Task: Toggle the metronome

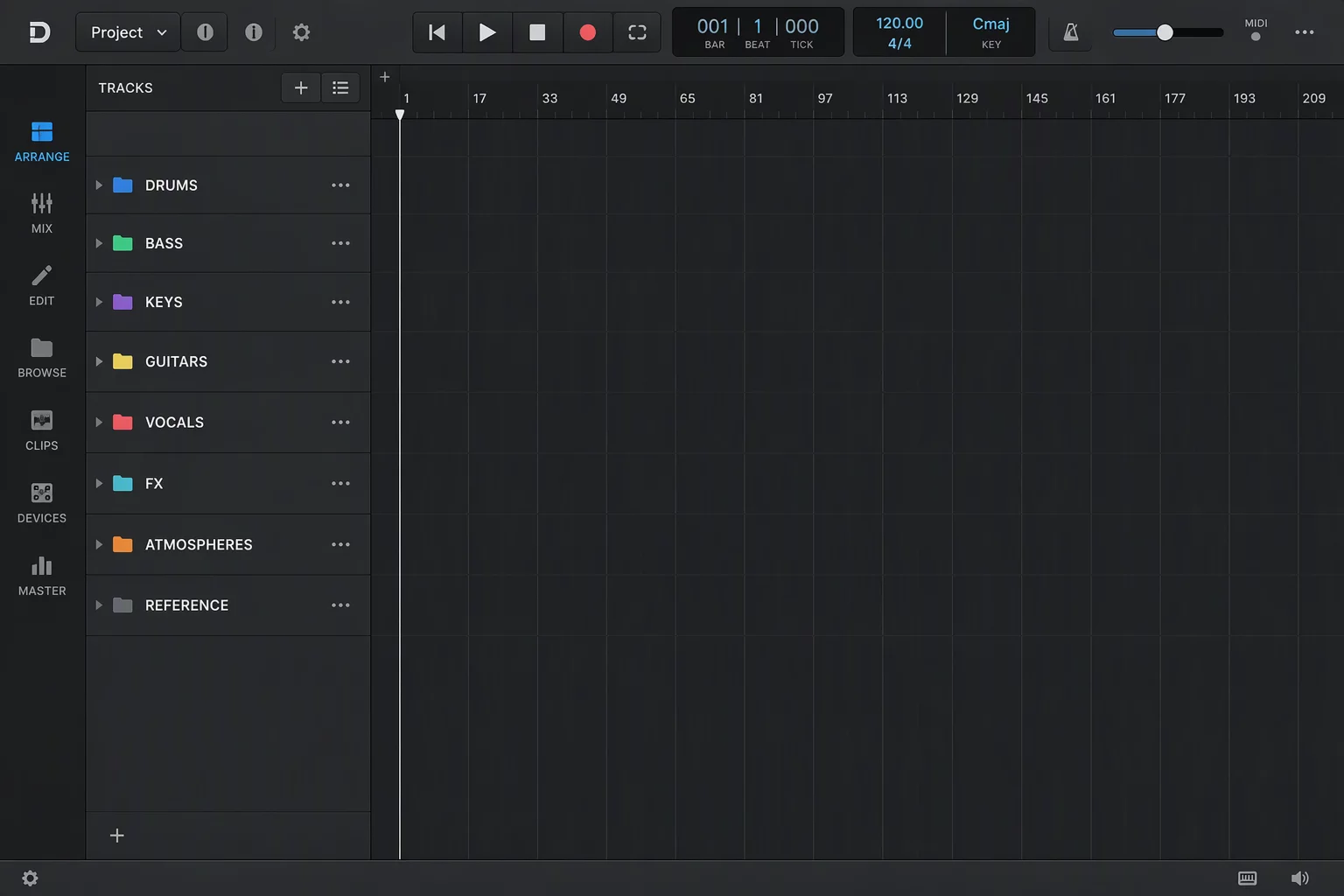Action: pos(1071,32)
